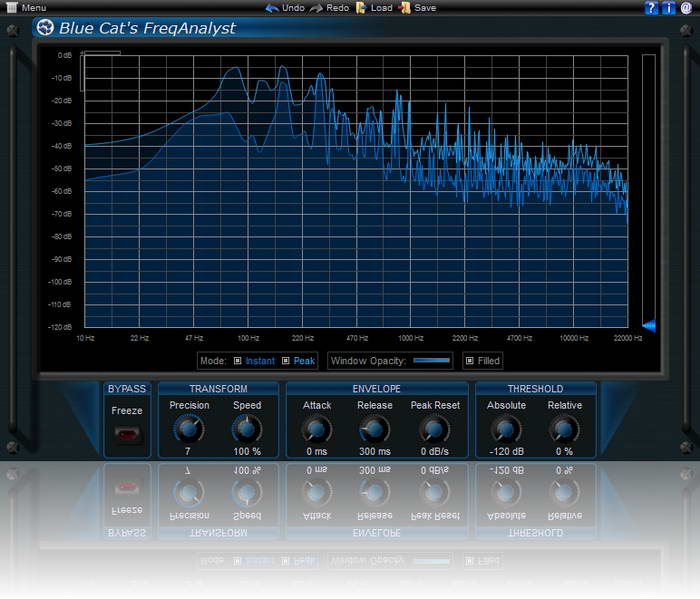
Task: Click the Save text label
Action: [425, 8]
